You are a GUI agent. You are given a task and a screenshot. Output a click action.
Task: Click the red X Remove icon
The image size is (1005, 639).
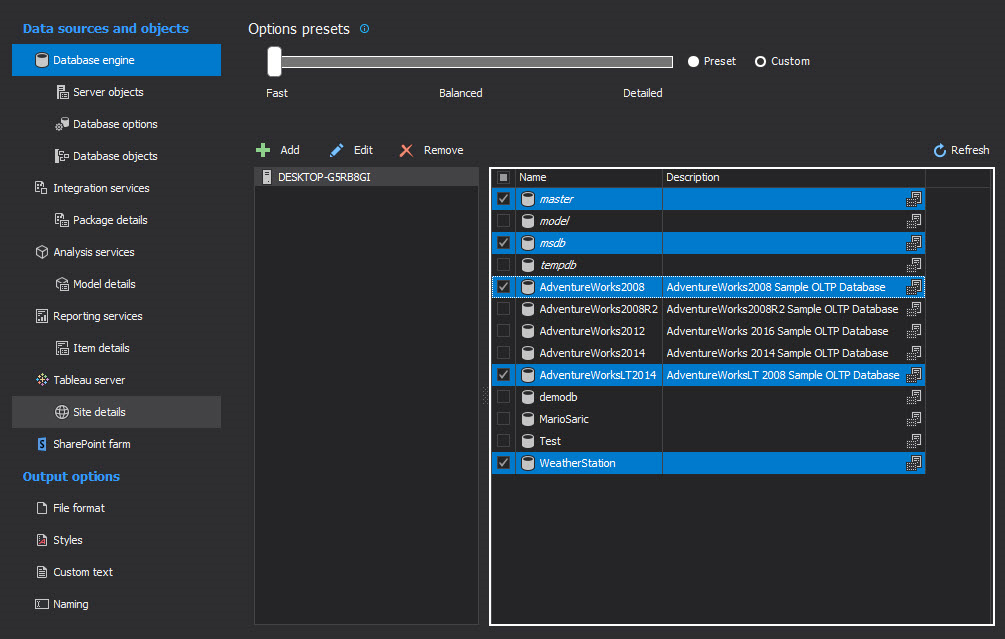406,150
